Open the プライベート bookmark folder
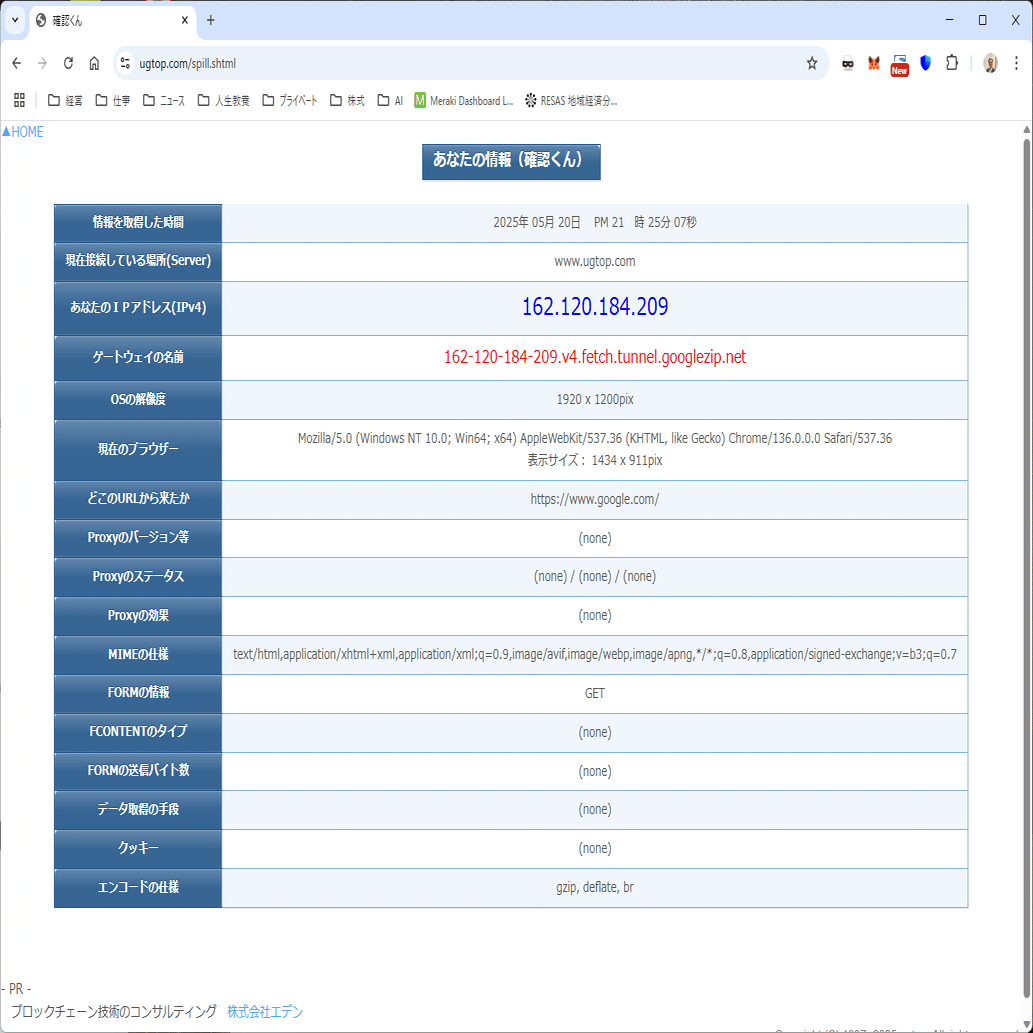The height and width of the screenshot is (1033, 1033). (x=290, y=100)
